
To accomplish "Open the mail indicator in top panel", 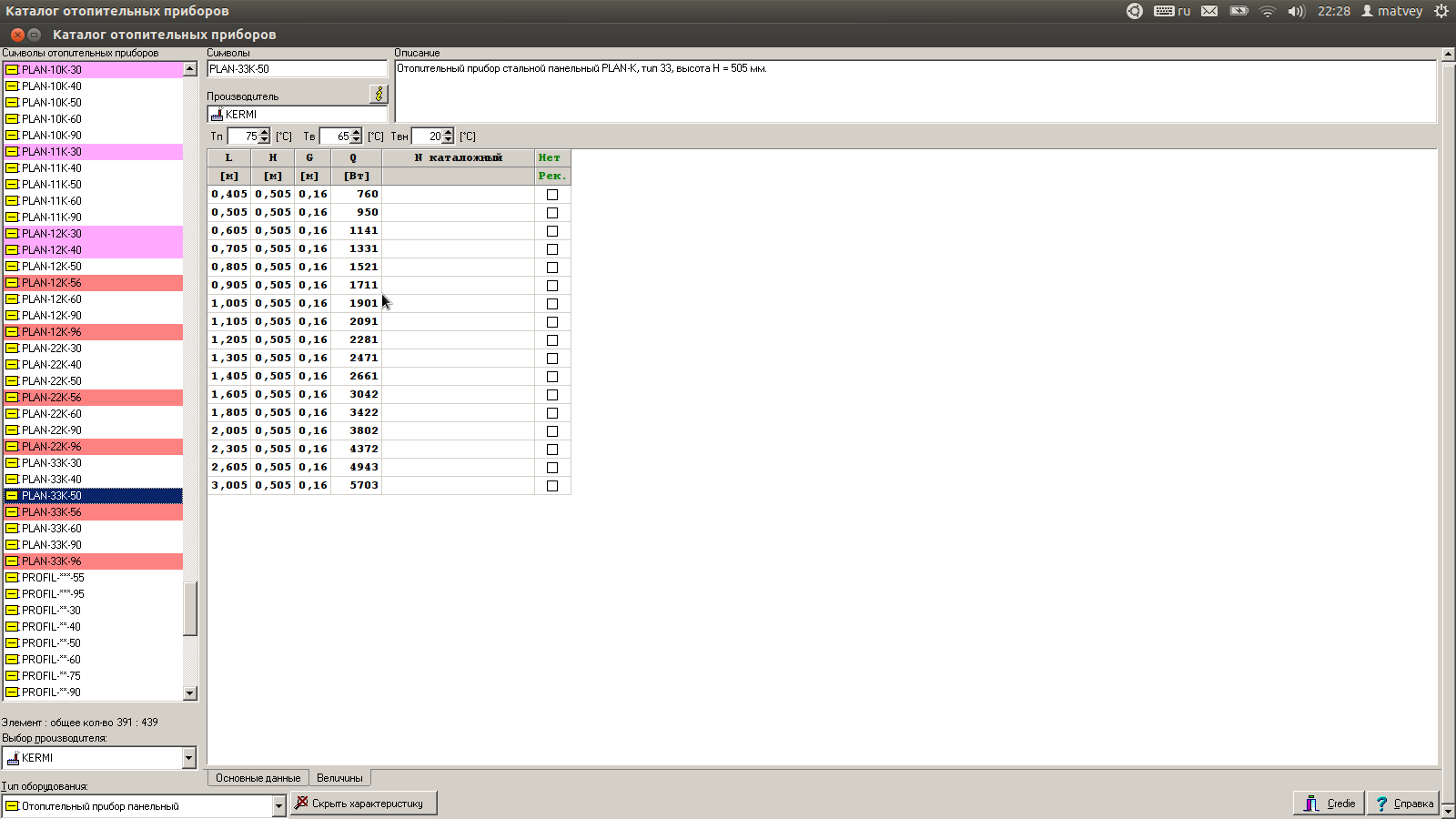I will (x=1209, y=11).
